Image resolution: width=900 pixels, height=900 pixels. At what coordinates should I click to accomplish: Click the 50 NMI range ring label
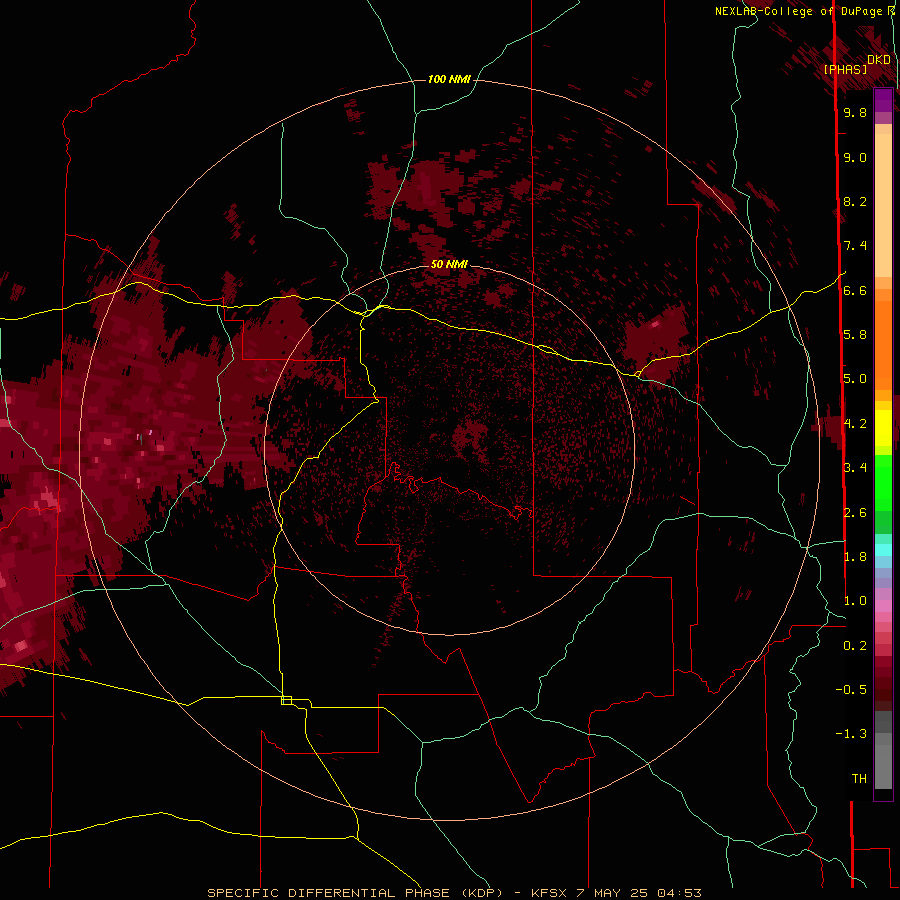click(x=449, y=264)
